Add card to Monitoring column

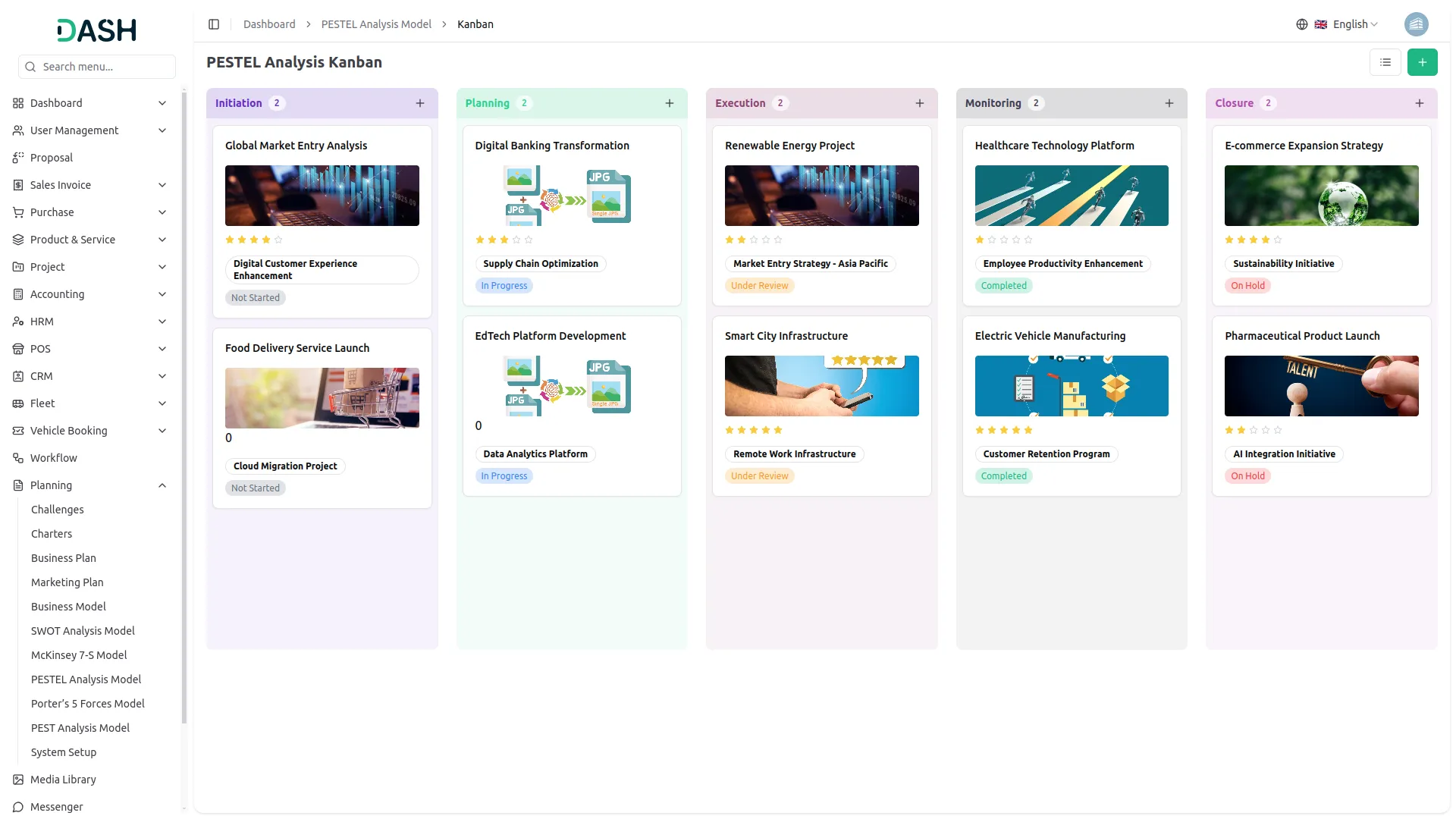point(1169,103)
